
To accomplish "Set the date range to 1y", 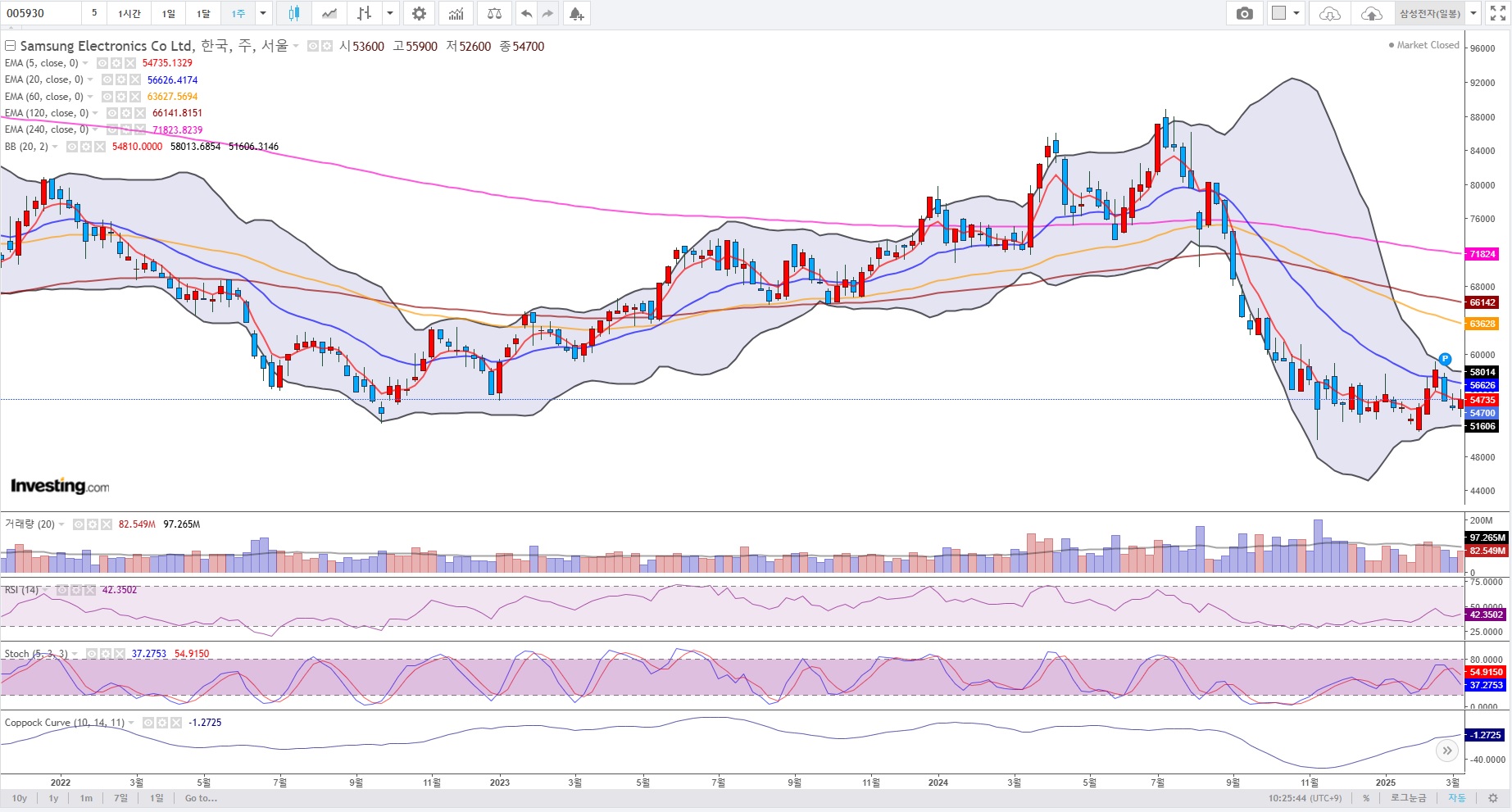I will click(x=53, y=798).
